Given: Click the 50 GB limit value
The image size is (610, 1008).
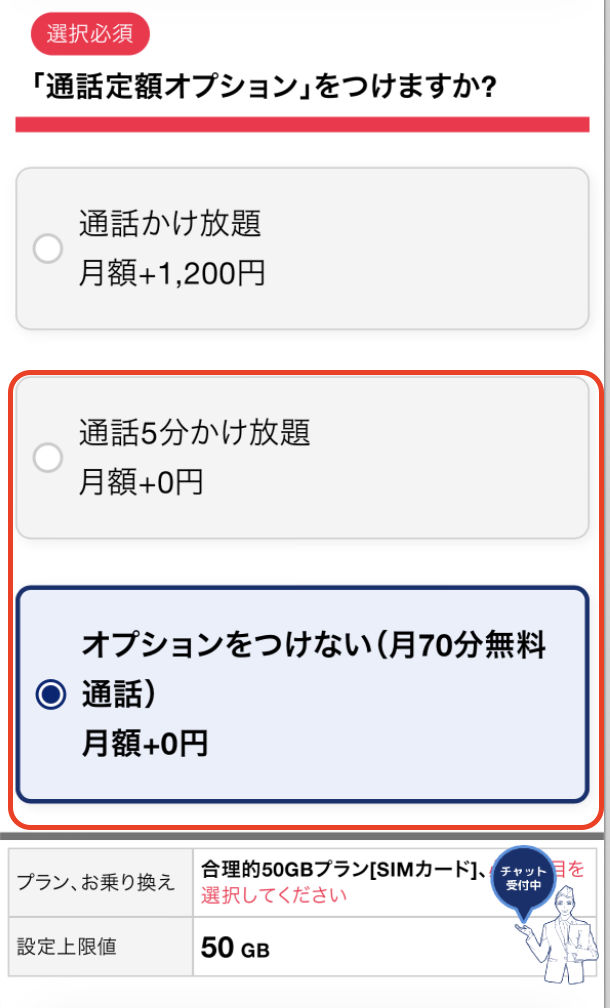Looking at the screenshot, I should (235, 947).
